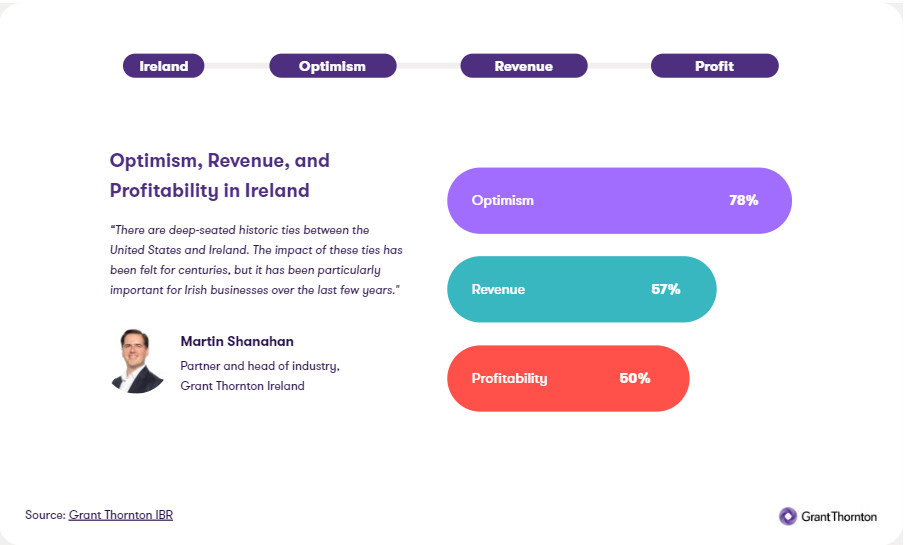Click the Martin Shanahan name text
905x545 pixels.
pos(237,341)
